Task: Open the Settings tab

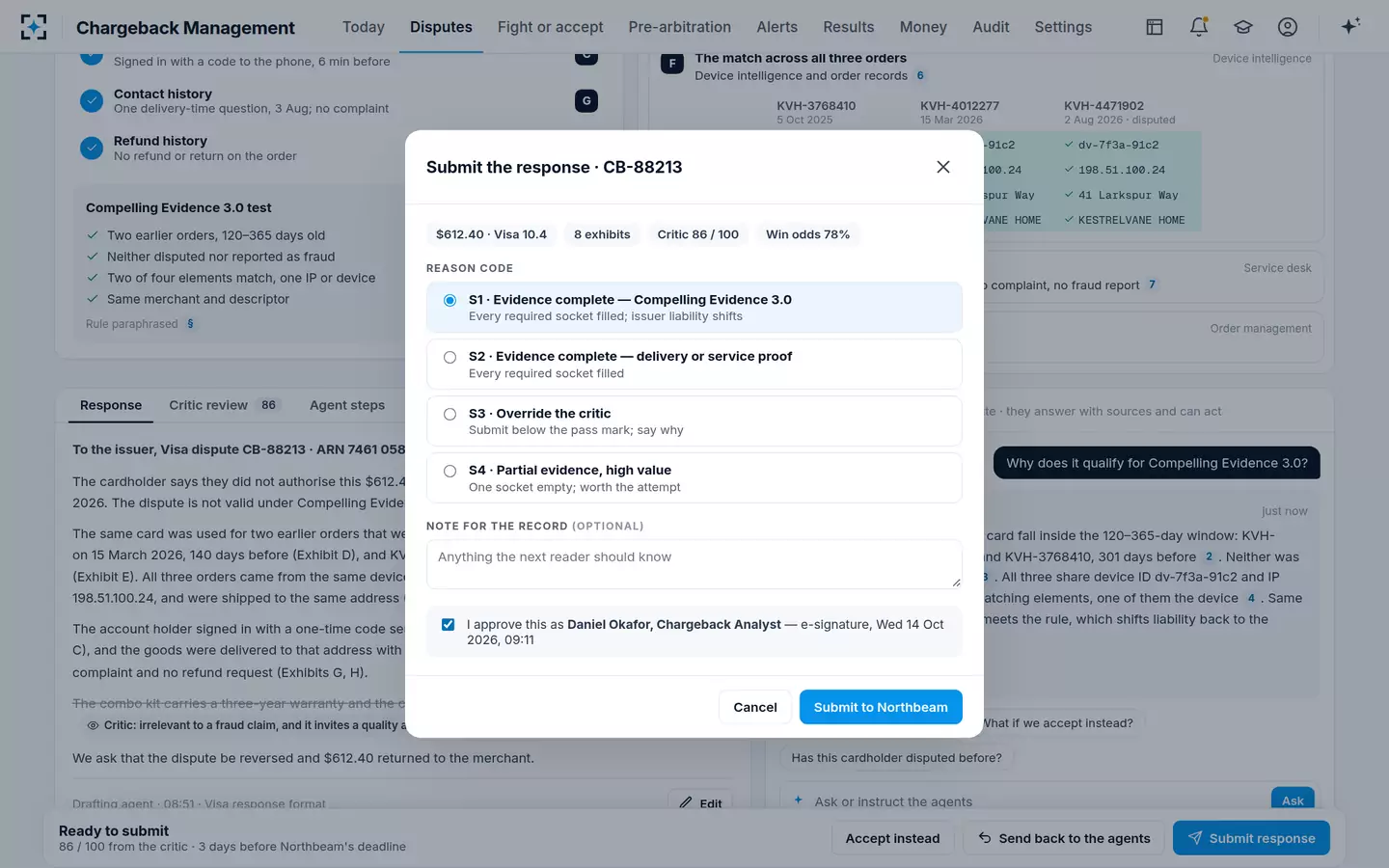Action: [1063, 27]
